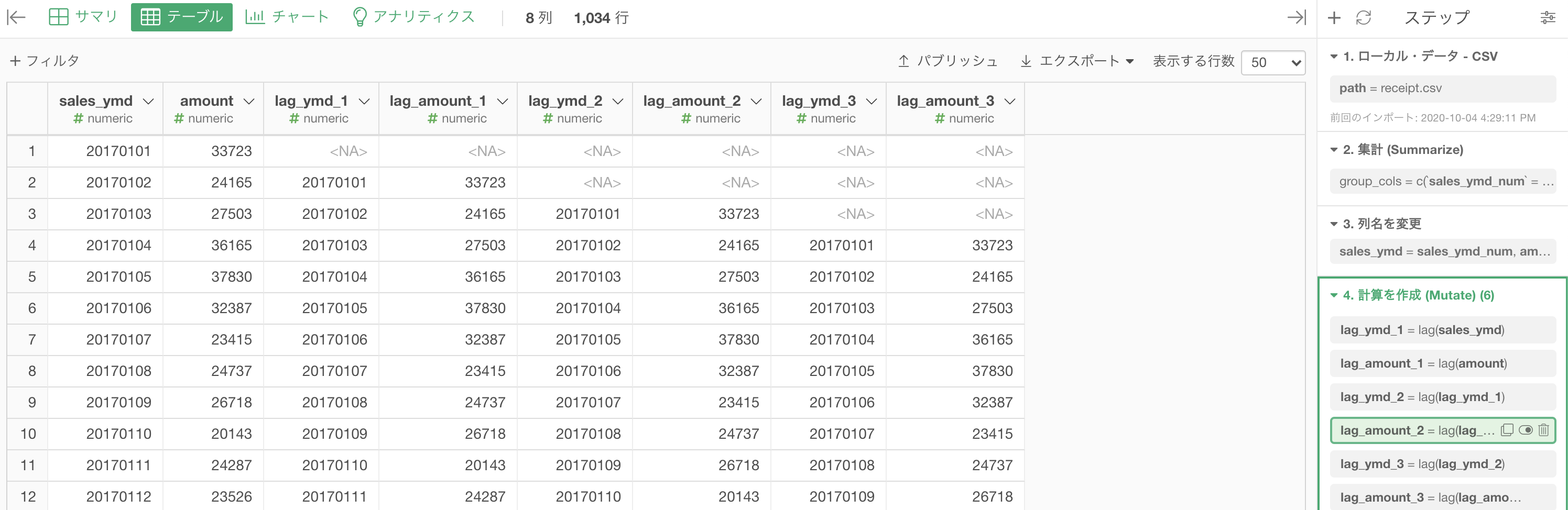Select amount cell 36165 in row 4

(x=213, y=245)
